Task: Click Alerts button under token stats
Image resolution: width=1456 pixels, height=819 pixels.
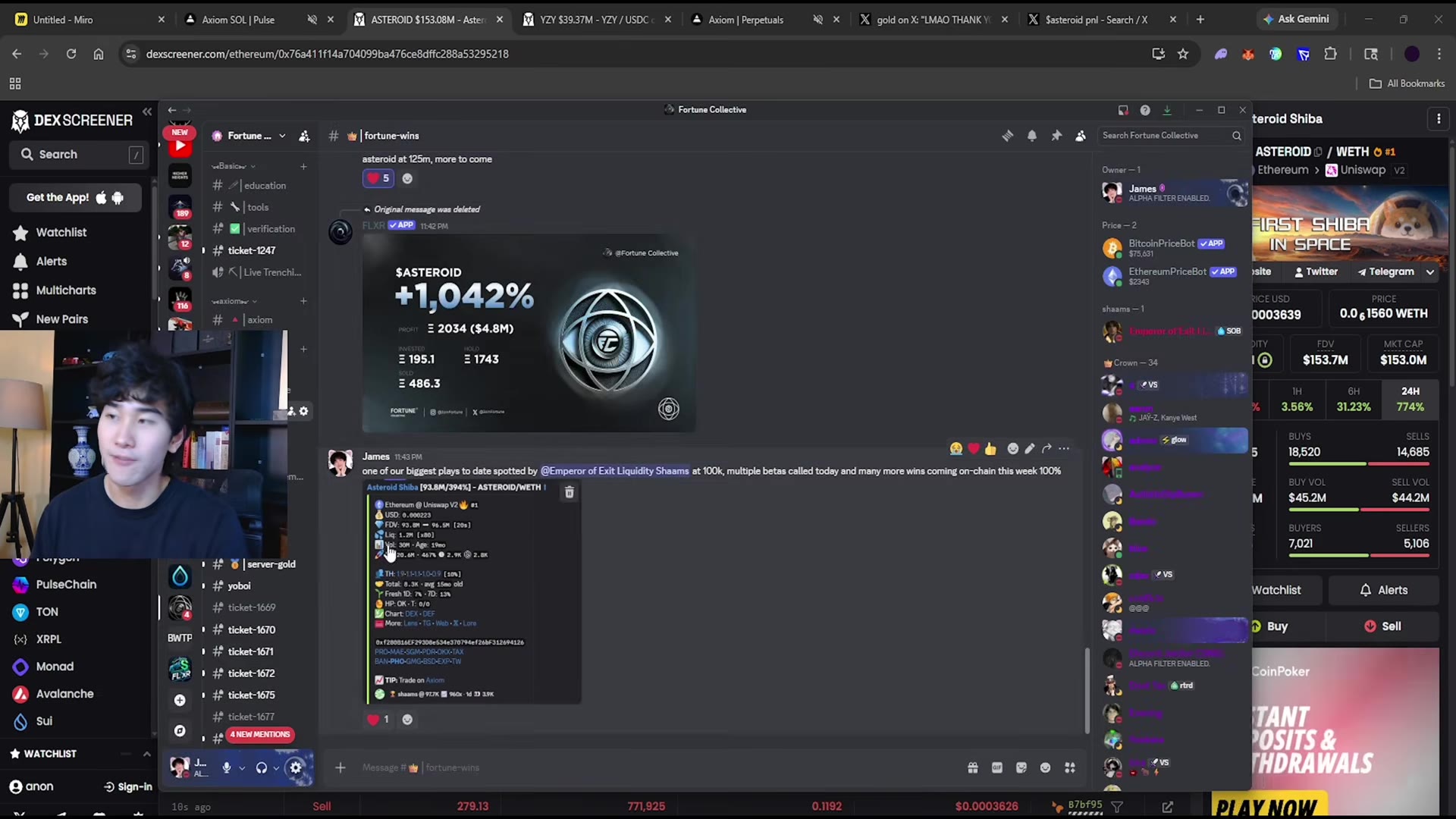Action: tap(1384, 590)
